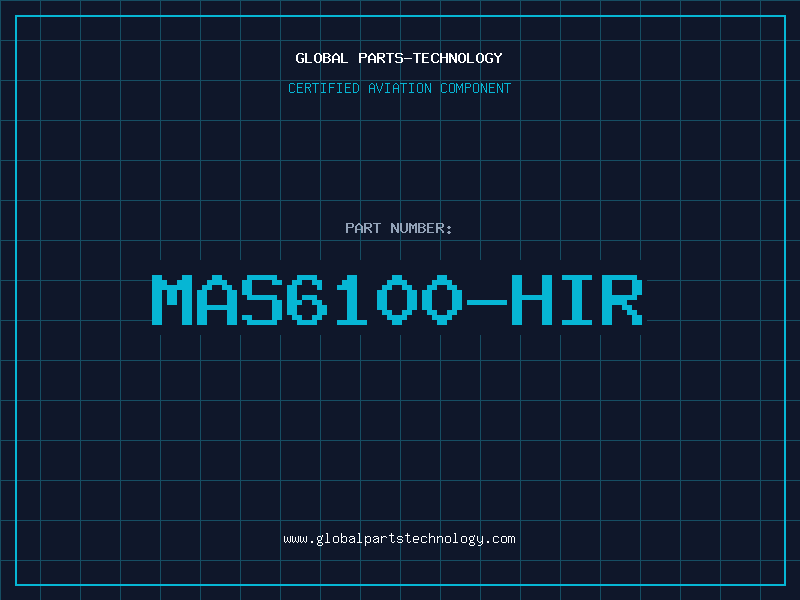The width and height of the screenshot is (800, 600).
Task: Select the part number MAS6100-HIR
Action: [397, 300]
